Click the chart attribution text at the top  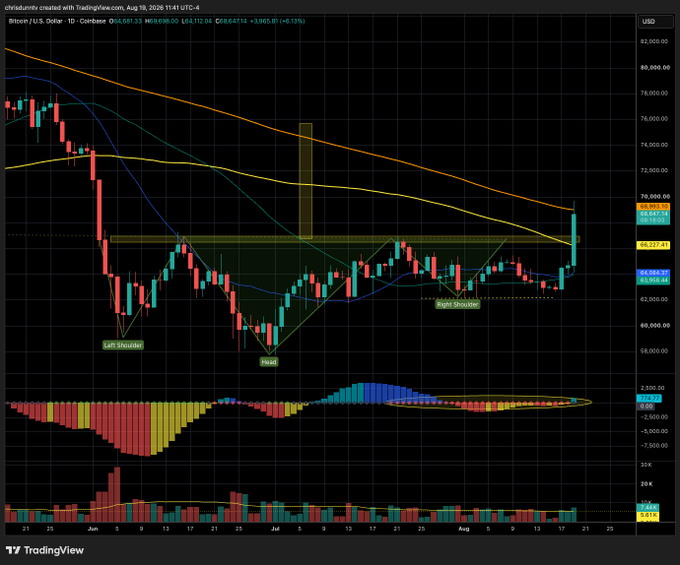tap(102, 7)
